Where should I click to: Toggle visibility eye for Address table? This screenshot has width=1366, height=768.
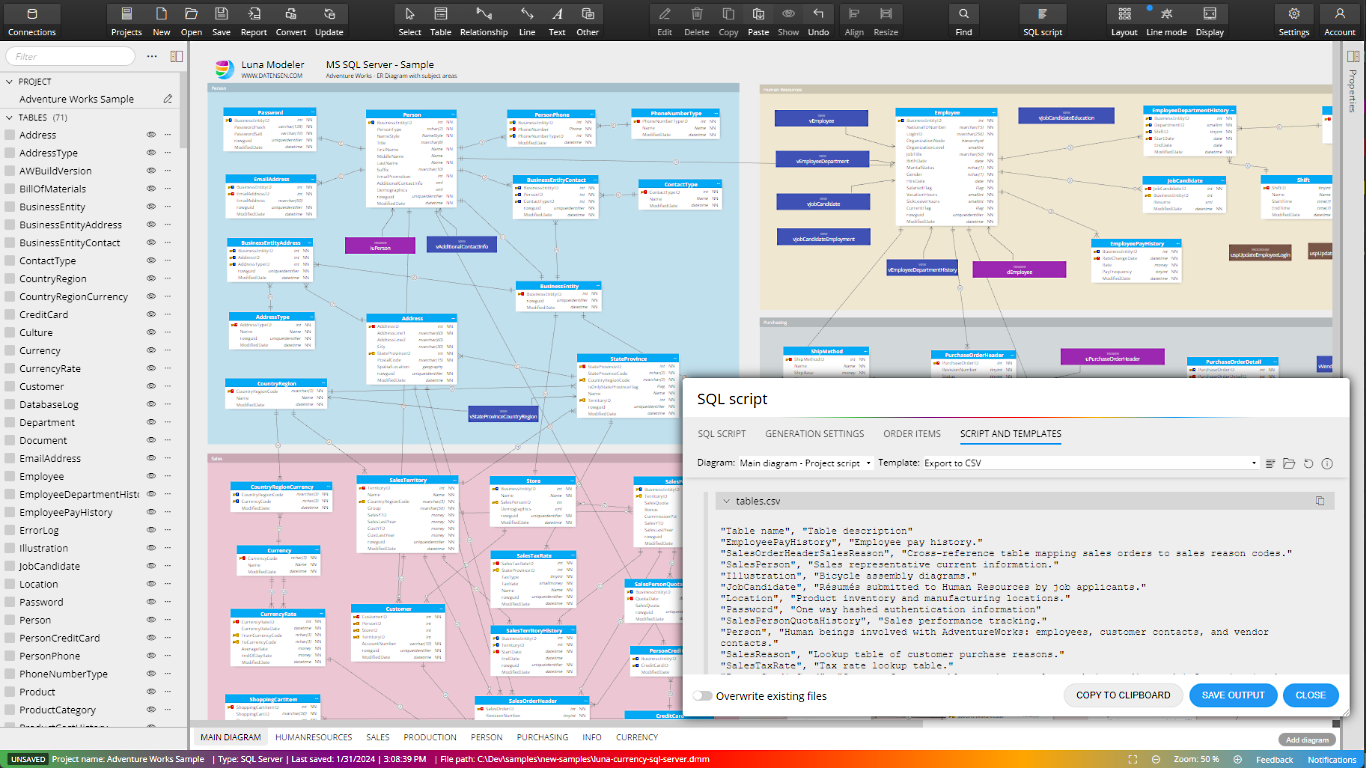point(152,135)
